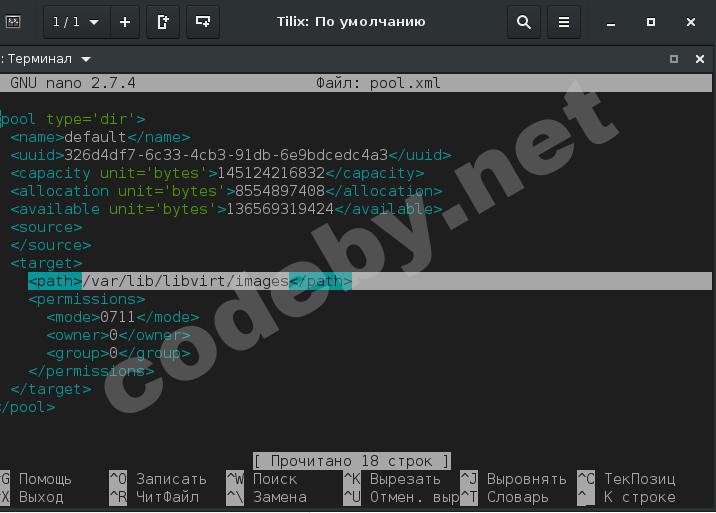Open the terminal search magnifier

pyautogui.click(x=524, y=21)
